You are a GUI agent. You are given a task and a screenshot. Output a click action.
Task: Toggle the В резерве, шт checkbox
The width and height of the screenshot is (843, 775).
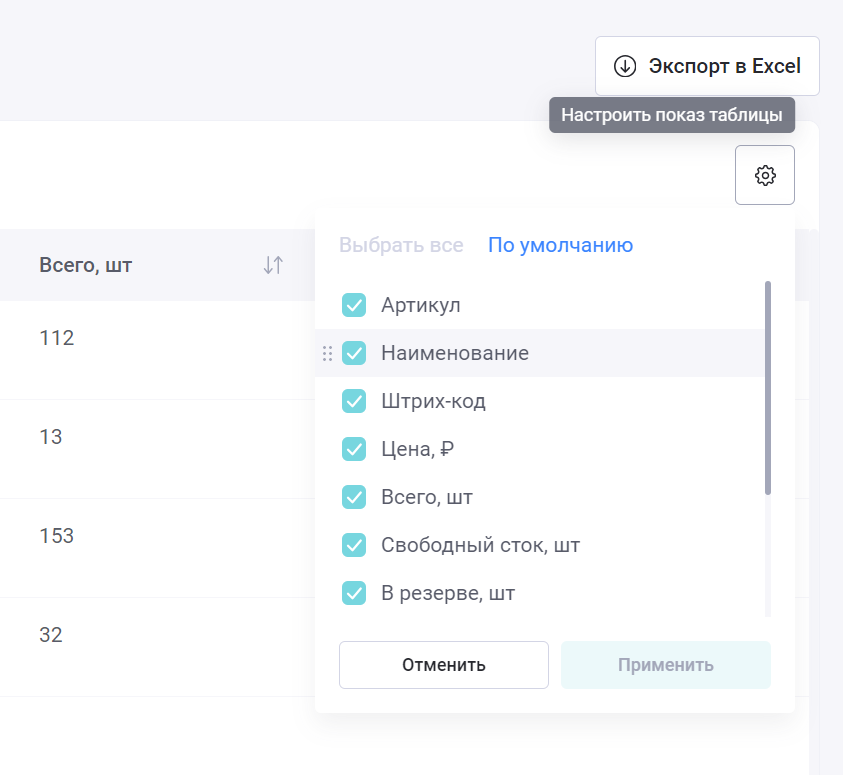point(354,593)
